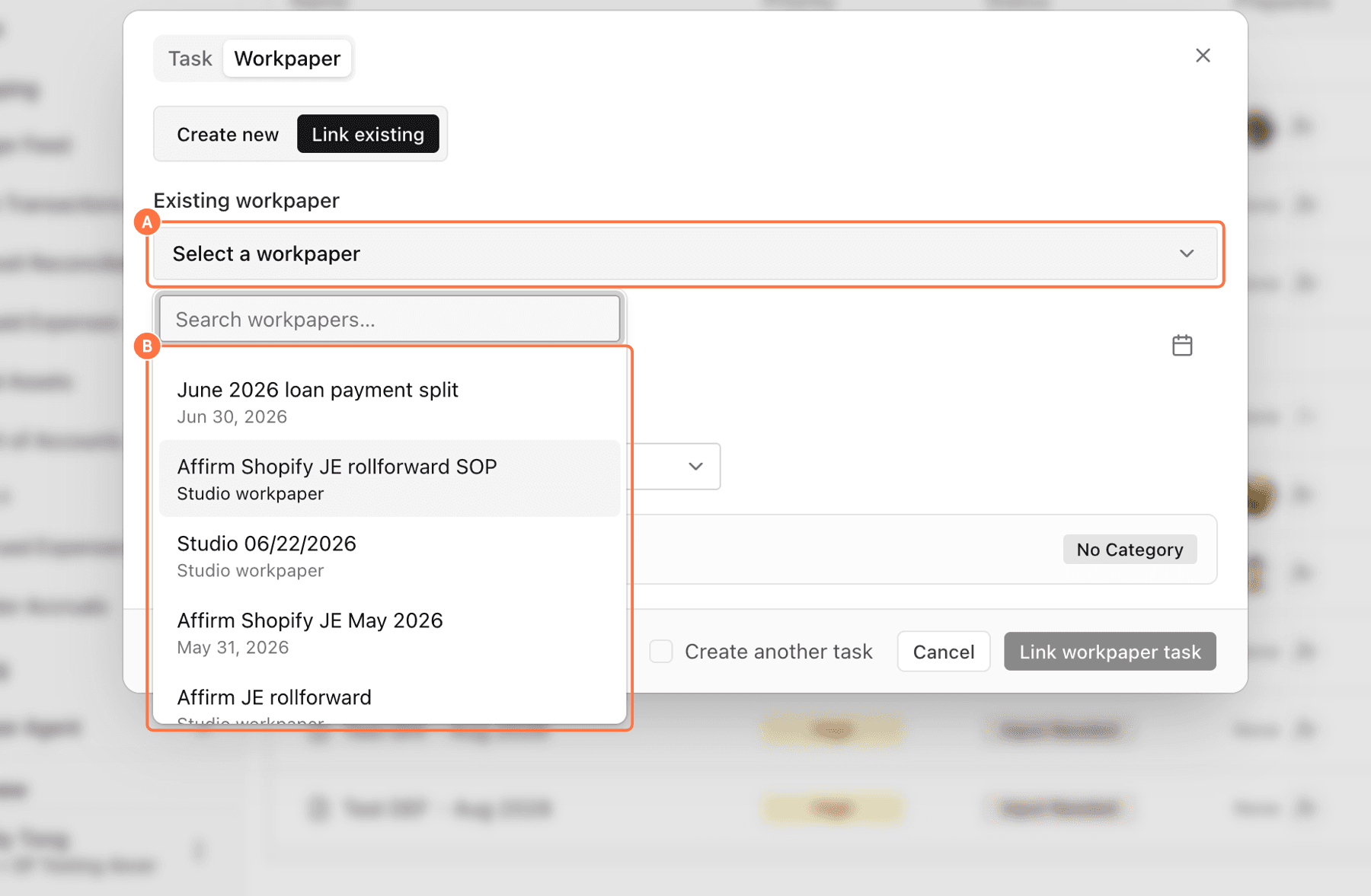Tick the Create another task checkbox
The width and height of the screenshot is (1371, 896).
coord(661,652)
